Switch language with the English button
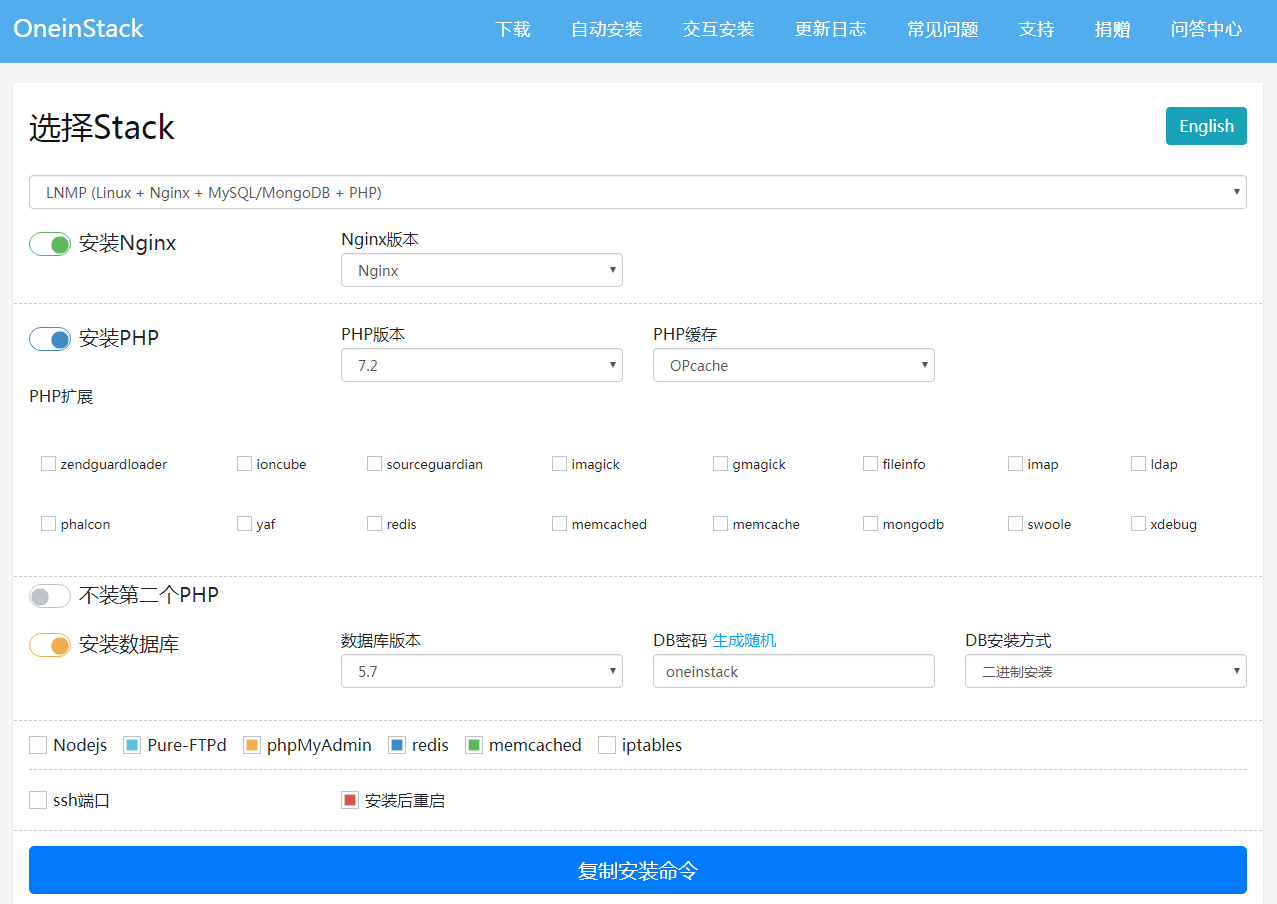 pos(1205,126)
